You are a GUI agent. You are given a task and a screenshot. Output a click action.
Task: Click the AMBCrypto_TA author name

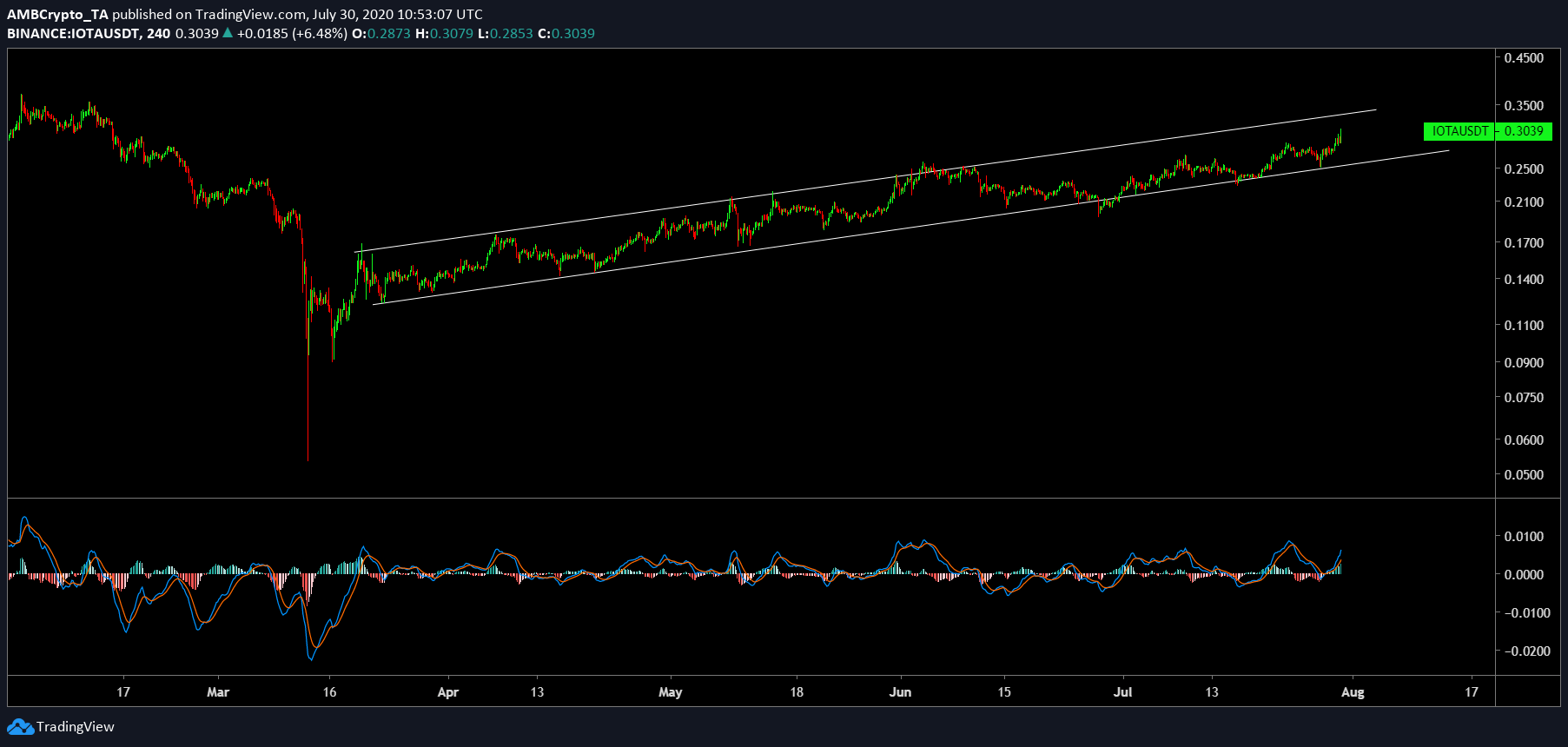click(57, 14)
